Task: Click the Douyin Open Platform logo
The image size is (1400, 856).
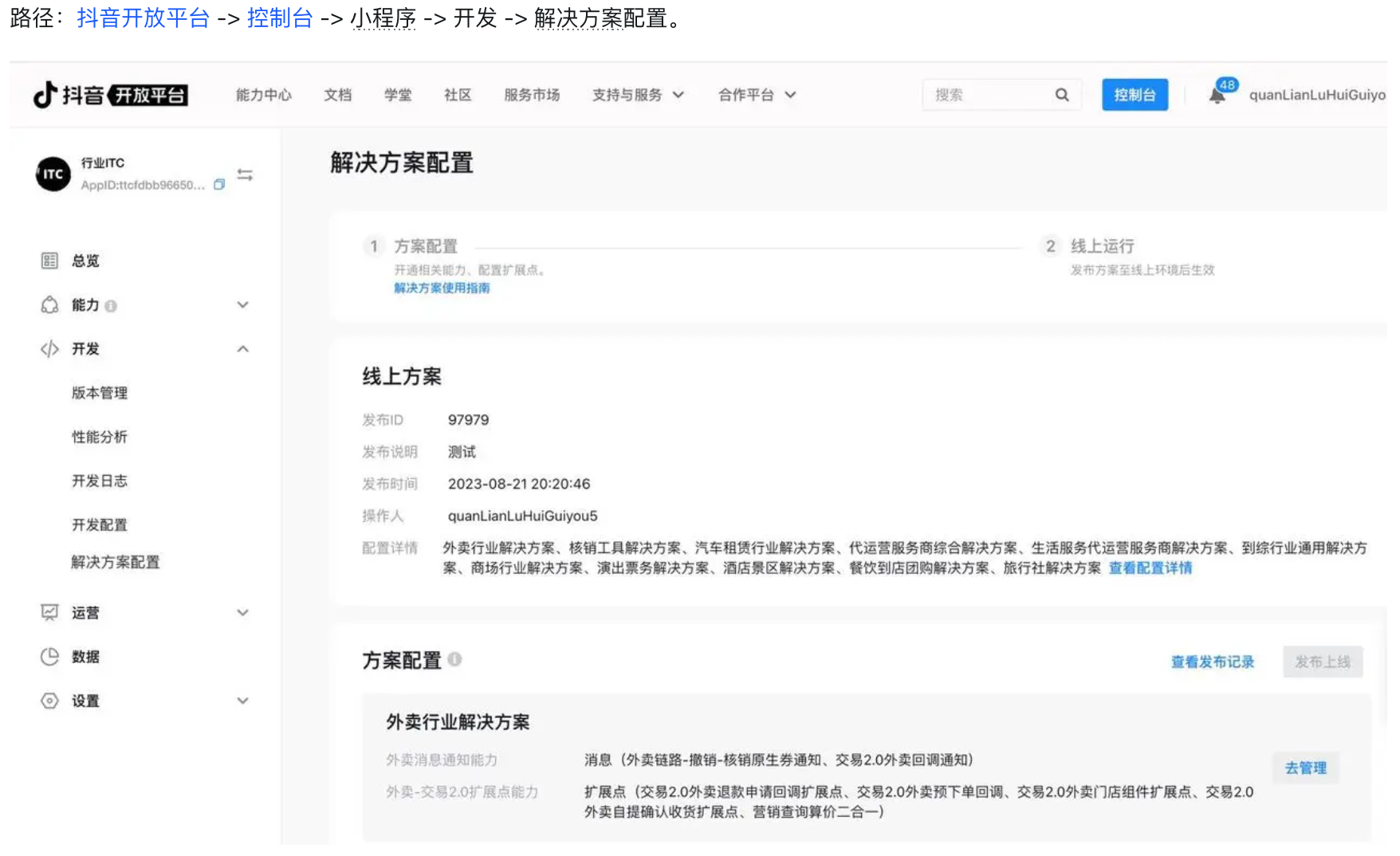Action: tap(110, 95)
